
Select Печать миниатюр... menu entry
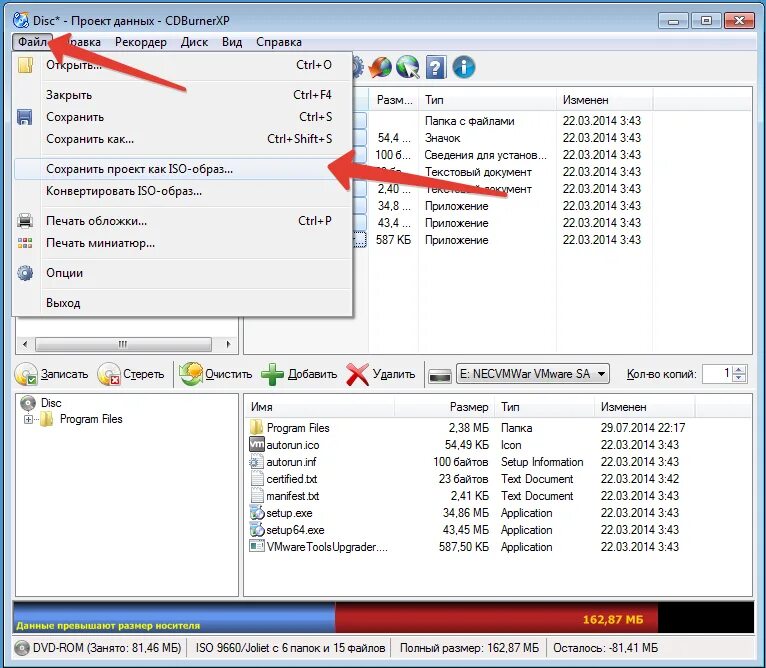coord(183,243)
